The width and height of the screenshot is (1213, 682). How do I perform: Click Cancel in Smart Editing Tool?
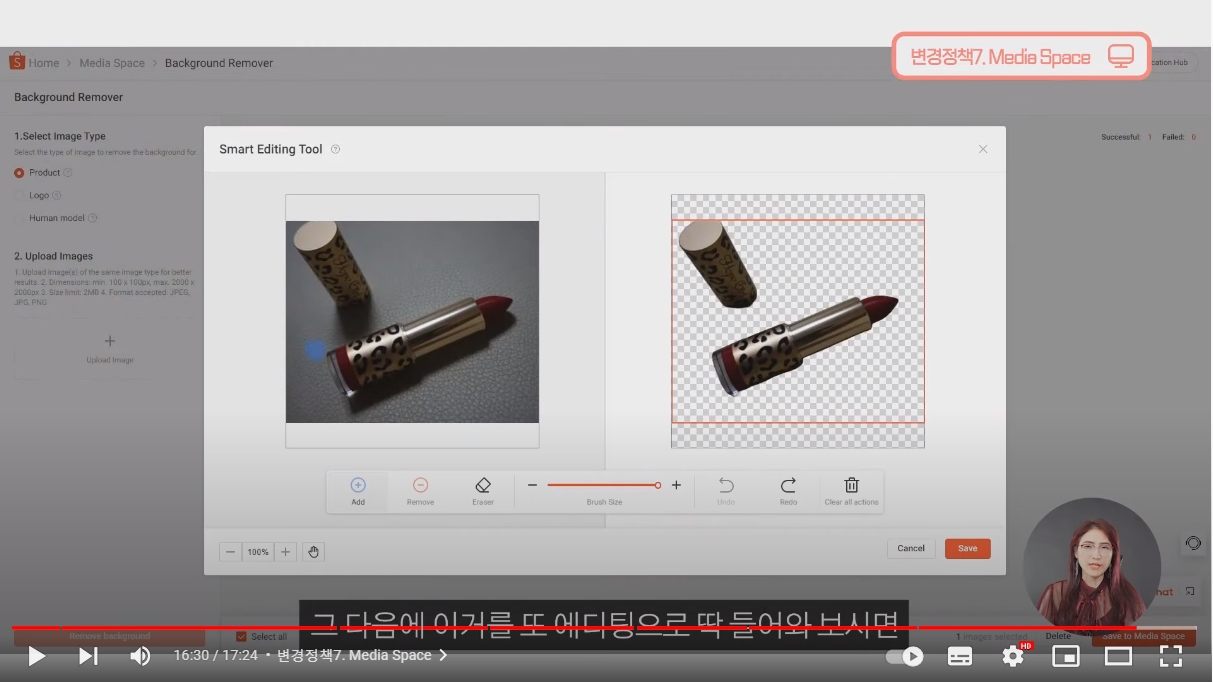click(911, 548)
